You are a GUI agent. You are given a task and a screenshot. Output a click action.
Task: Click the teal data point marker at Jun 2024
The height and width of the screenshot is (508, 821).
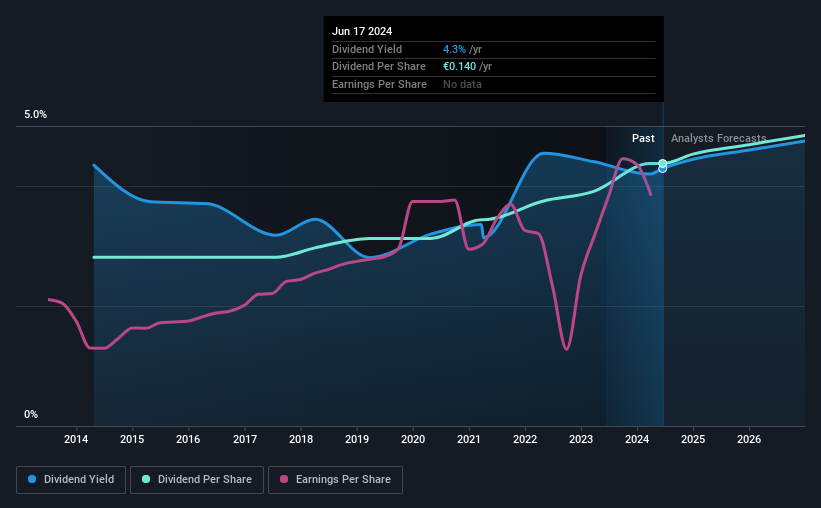(x=662, y=163)
